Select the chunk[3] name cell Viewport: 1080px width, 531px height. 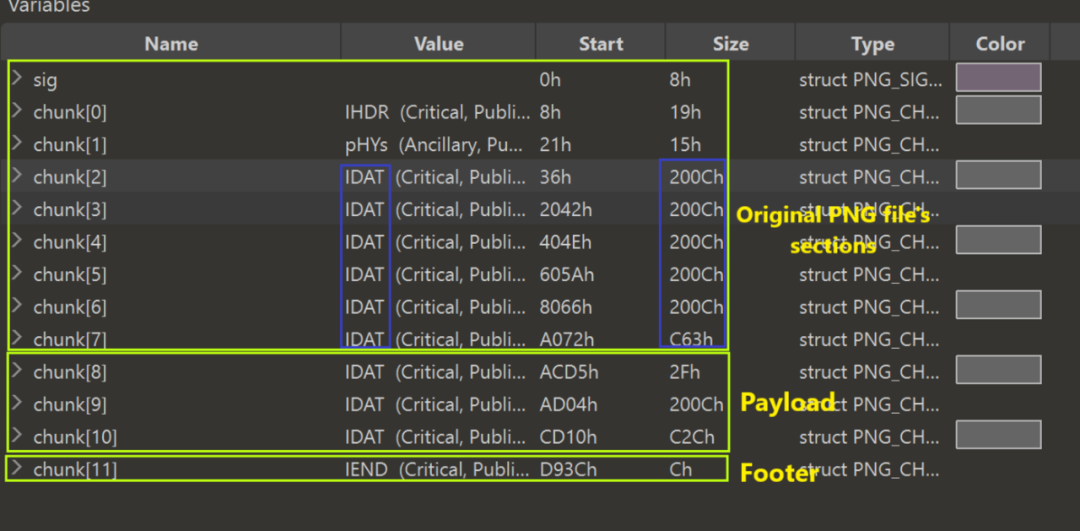[70, 210]
